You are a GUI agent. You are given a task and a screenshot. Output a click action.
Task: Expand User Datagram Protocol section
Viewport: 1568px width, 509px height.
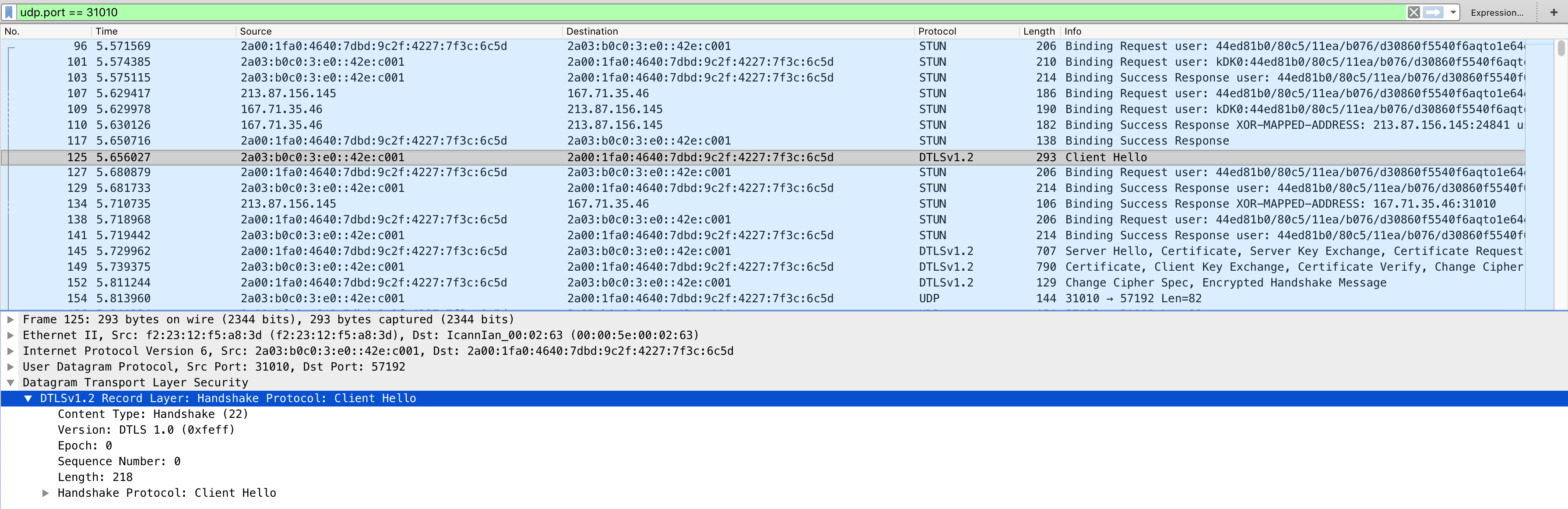point(11,367)
